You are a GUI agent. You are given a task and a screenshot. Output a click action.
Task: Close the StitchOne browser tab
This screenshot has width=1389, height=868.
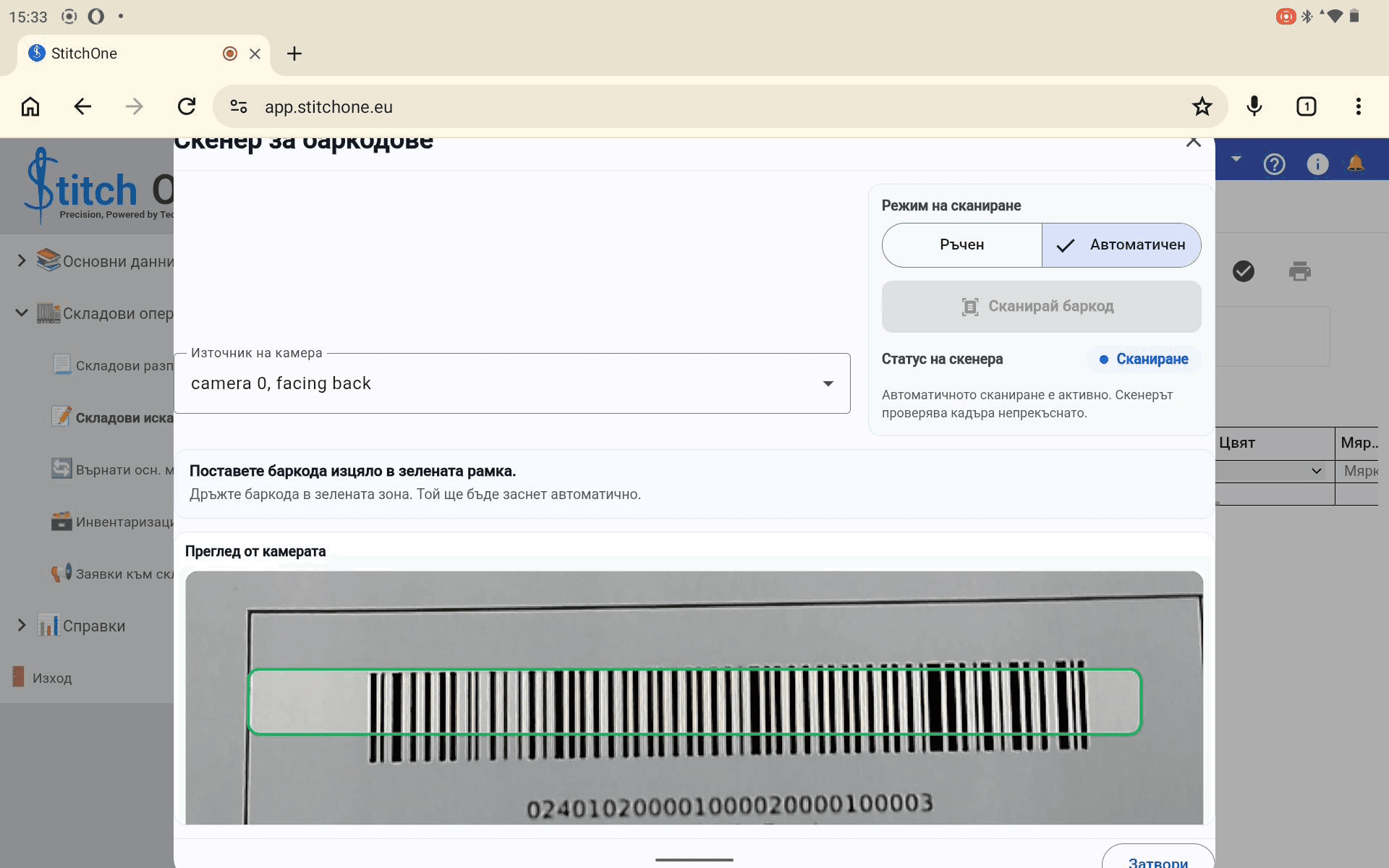[255, 54]
